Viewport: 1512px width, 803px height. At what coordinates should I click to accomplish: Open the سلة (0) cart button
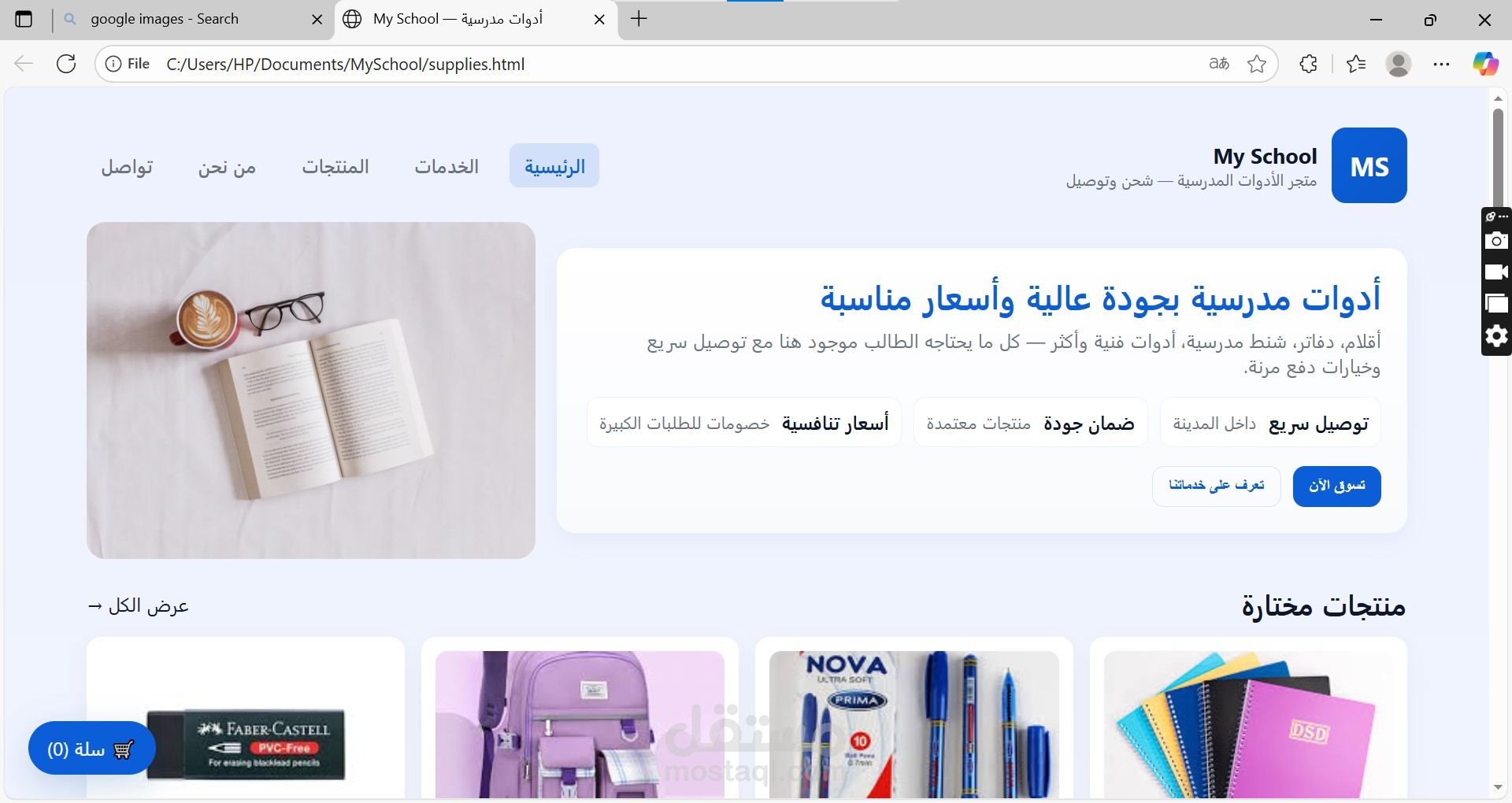click(x=91, y=749)
